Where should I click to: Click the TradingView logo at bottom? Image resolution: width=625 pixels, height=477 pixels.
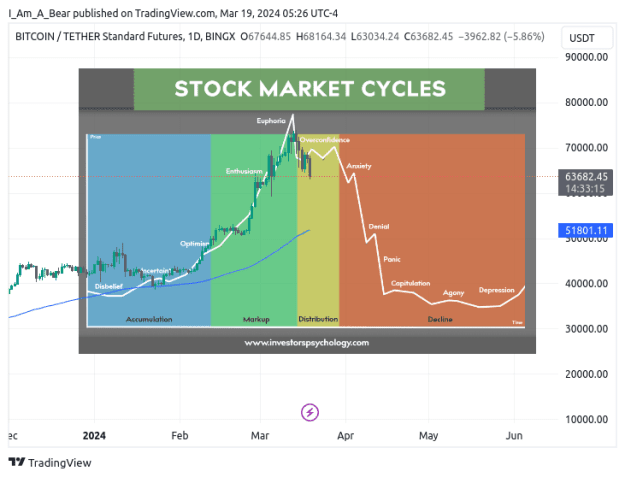point(50,462)
